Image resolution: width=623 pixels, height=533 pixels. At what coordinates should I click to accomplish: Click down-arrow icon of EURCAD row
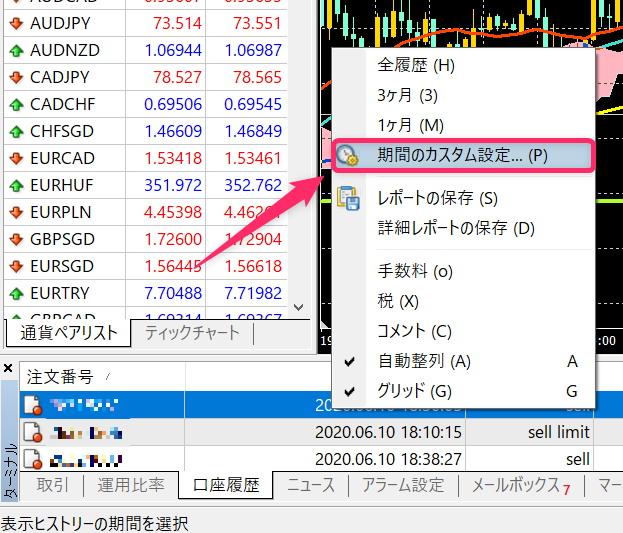pos(16,158)
